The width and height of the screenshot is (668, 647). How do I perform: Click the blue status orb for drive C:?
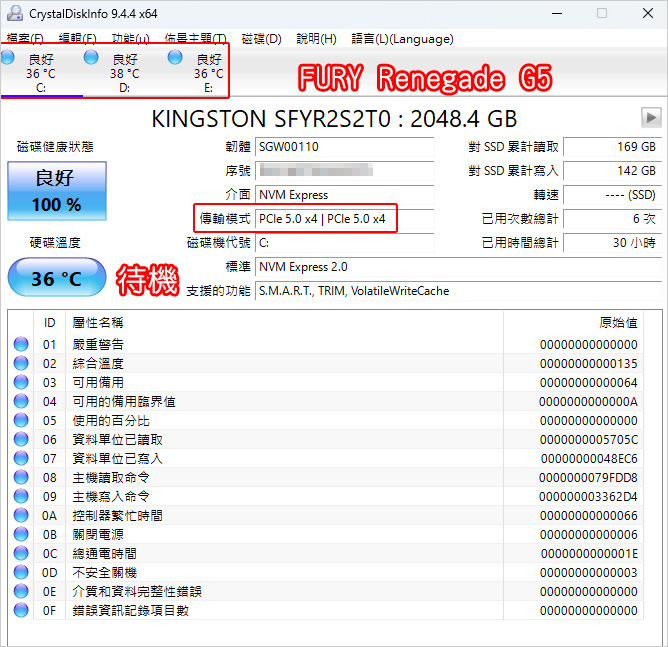point(8,57)
